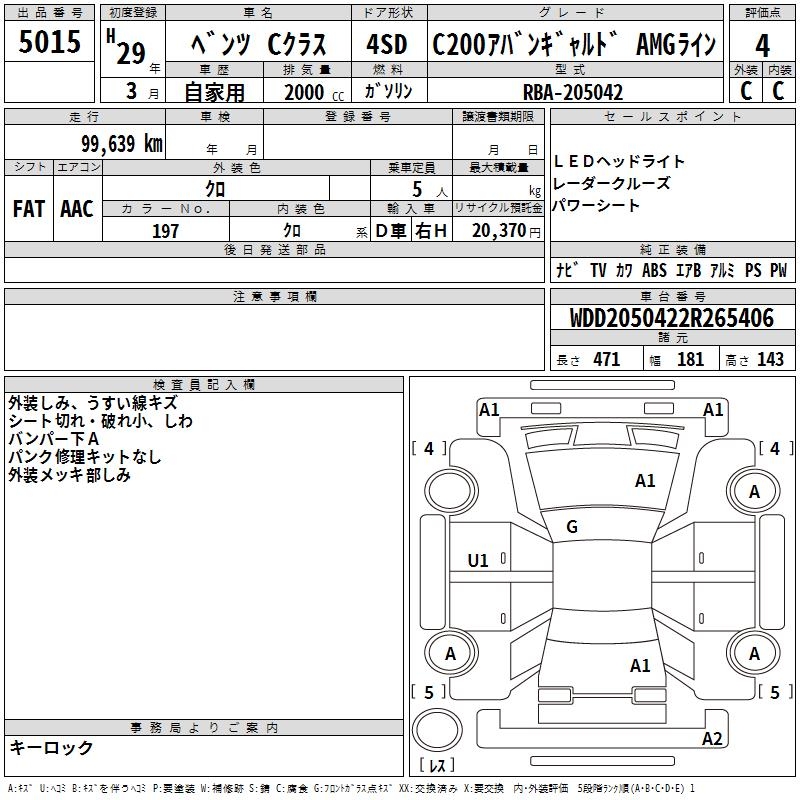The height and width of the screenshot is (800, 800).
Task: Click the FAT shift type cell
Action: point(28,209)
